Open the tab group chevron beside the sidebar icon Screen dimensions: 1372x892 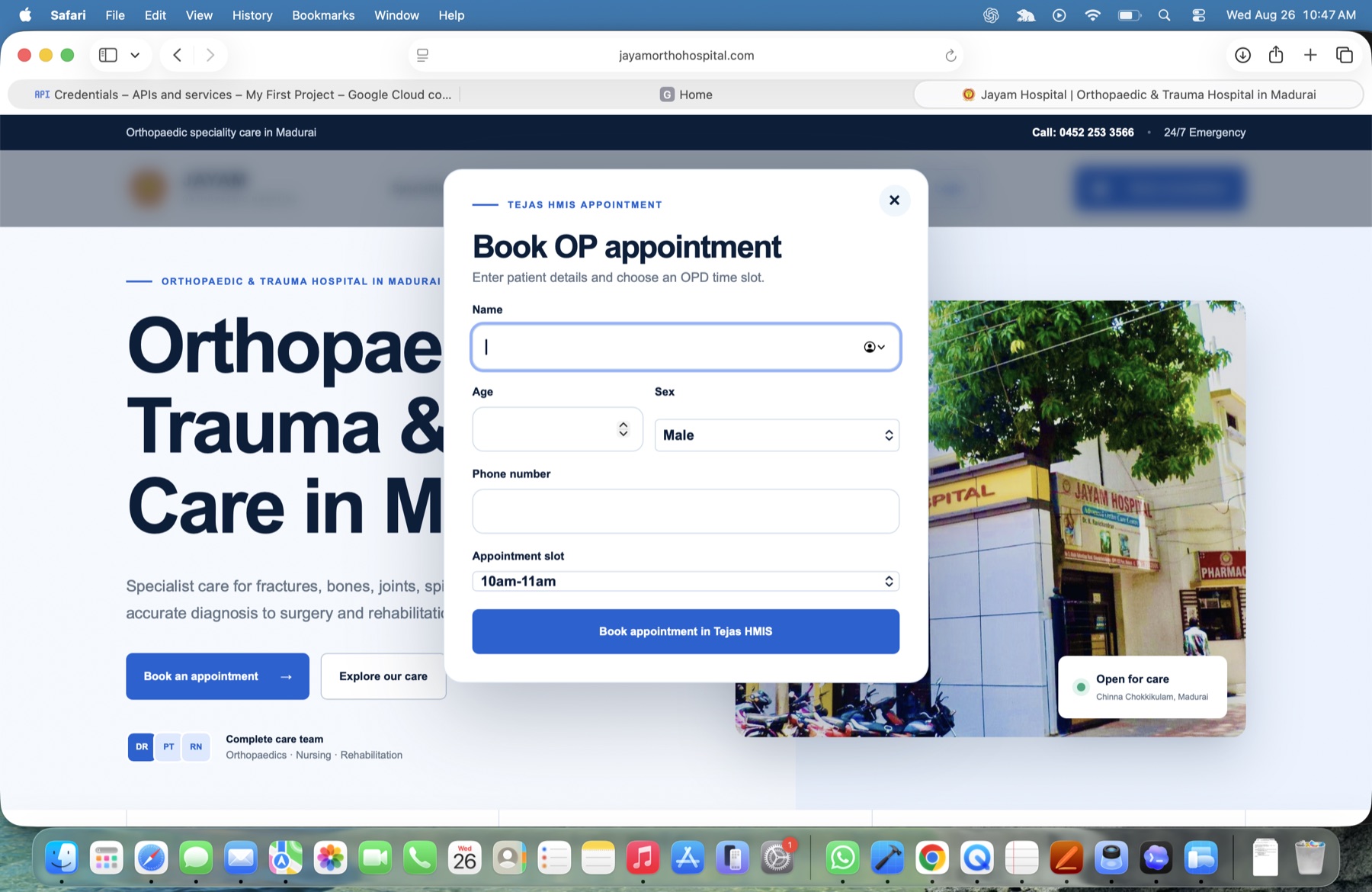point(135,55)
